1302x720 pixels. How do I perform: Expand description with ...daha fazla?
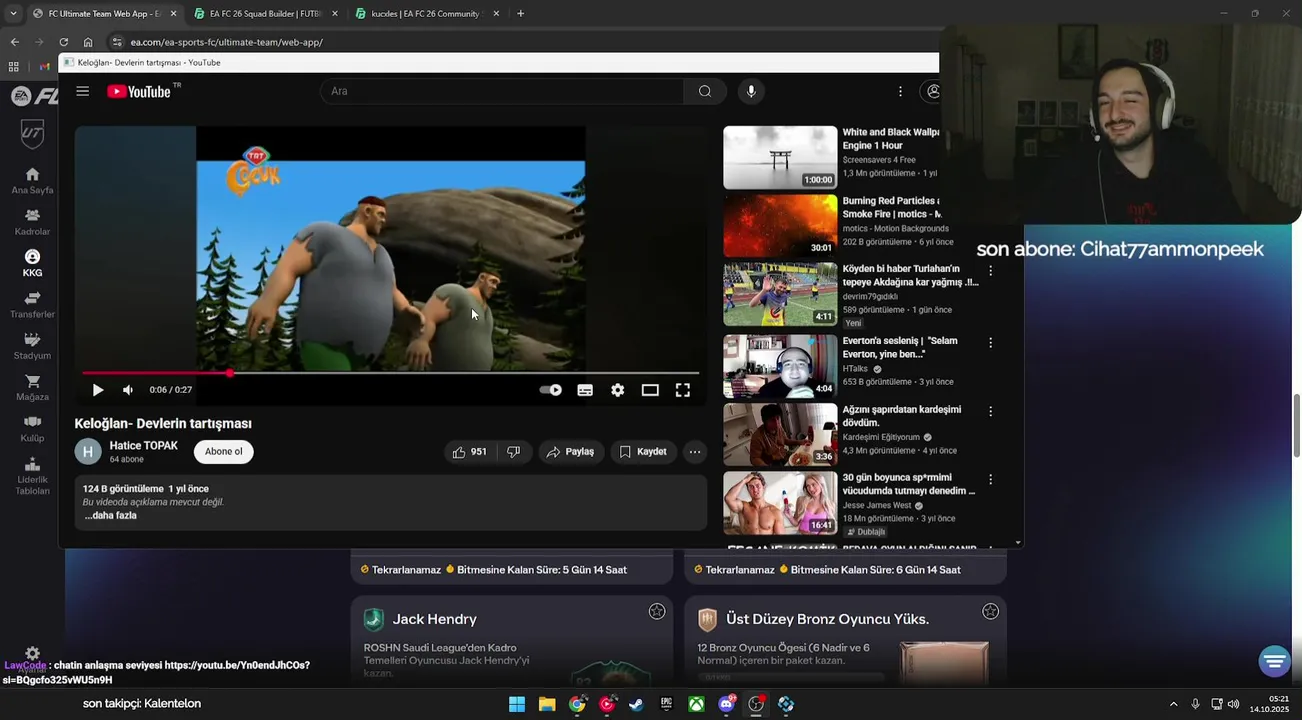point(110,516)
